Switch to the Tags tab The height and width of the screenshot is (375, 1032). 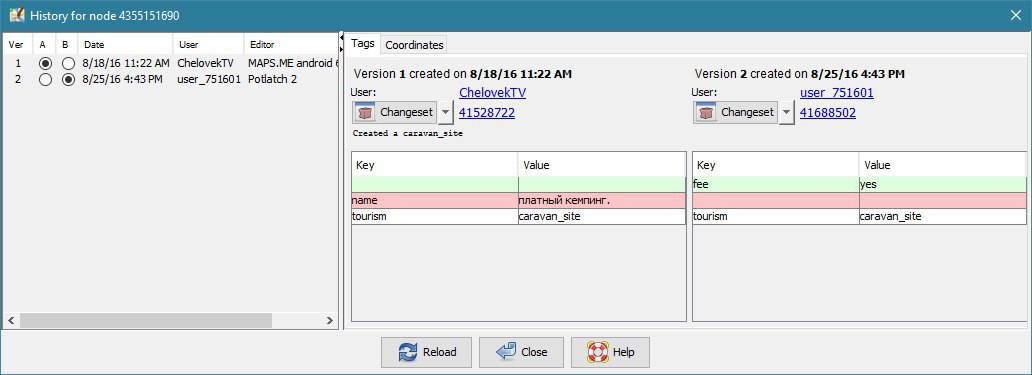coord(363,43)
